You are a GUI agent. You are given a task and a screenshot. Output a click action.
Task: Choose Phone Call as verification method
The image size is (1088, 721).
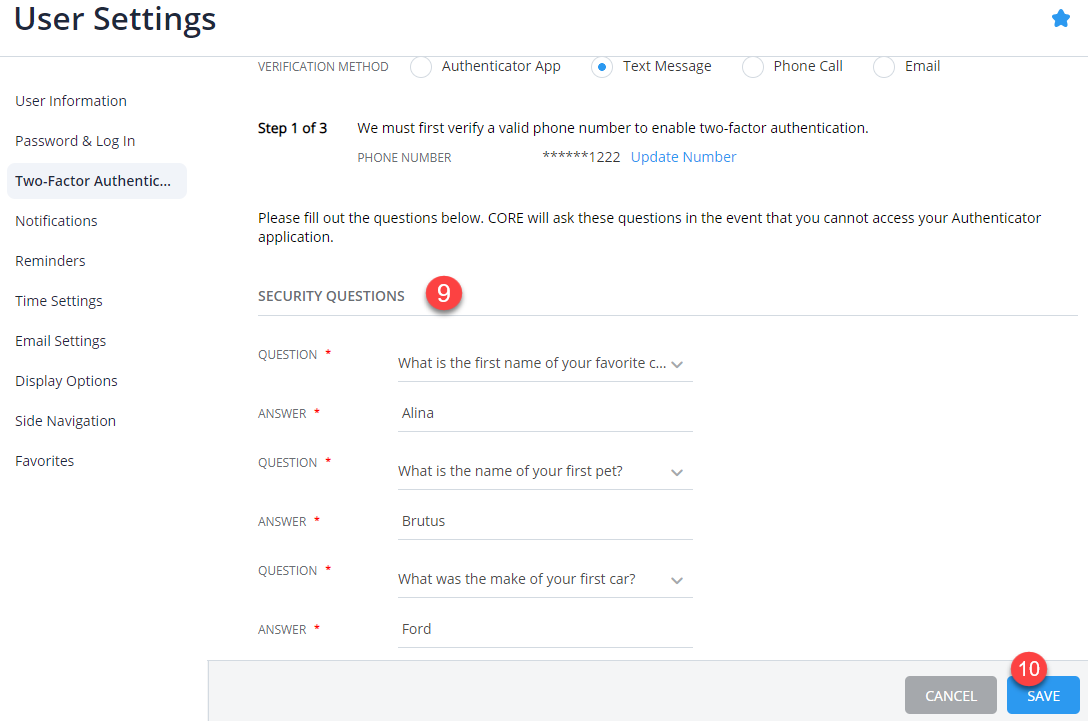point(752,67)
